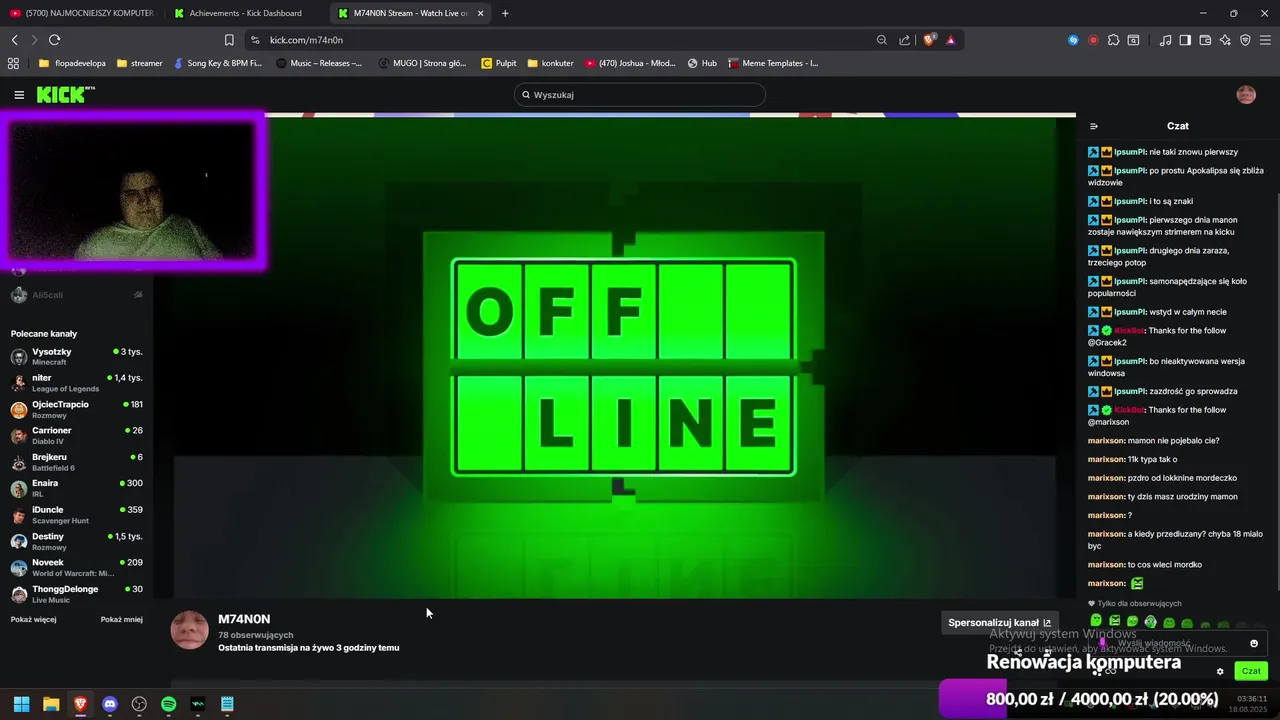Open the bookmarks apps grid icon
The image size is (1280, 720).
click(13, 63)
